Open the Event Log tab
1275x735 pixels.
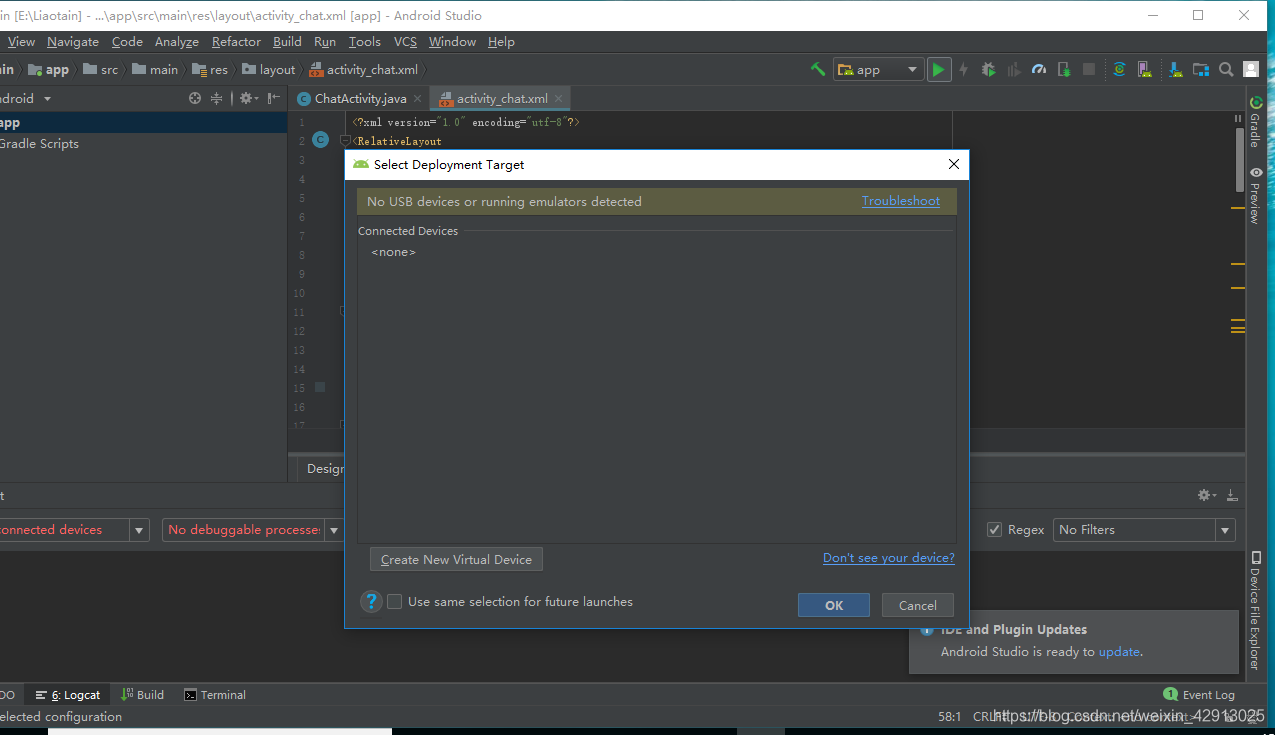pyautogui.click(x=1199, y=695)
